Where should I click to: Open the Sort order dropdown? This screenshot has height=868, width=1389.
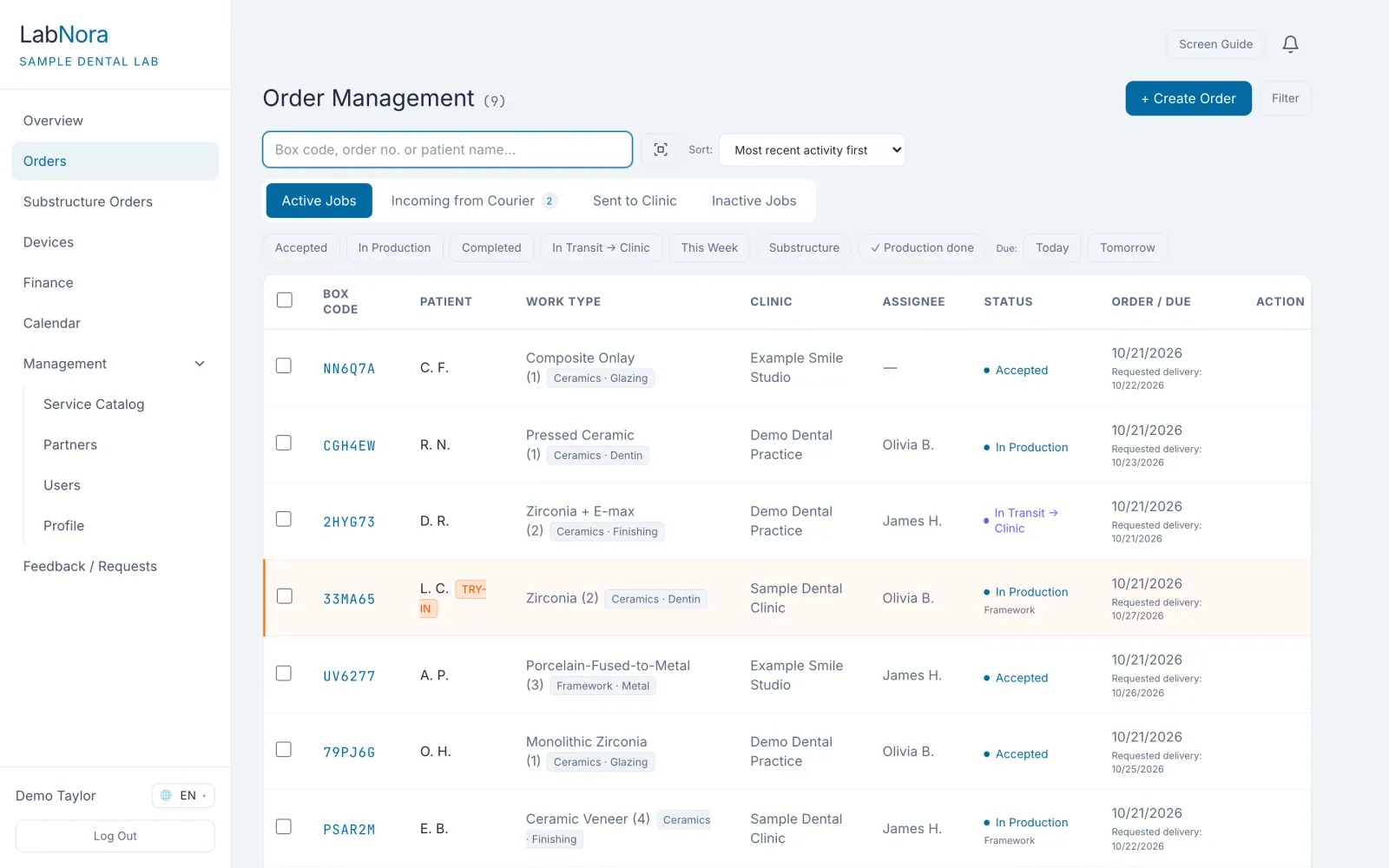click(812, 150)
